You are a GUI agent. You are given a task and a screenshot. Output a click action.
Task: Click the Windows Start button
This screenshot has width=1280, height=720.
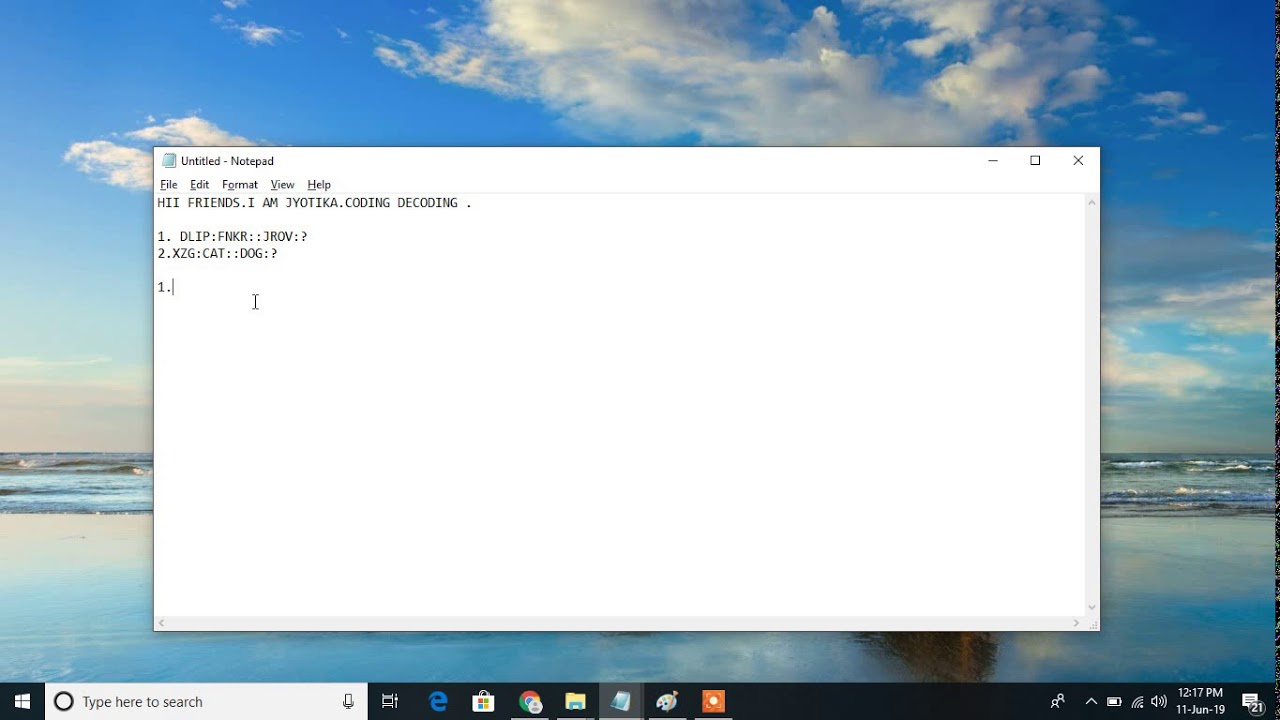click(22, 701)
